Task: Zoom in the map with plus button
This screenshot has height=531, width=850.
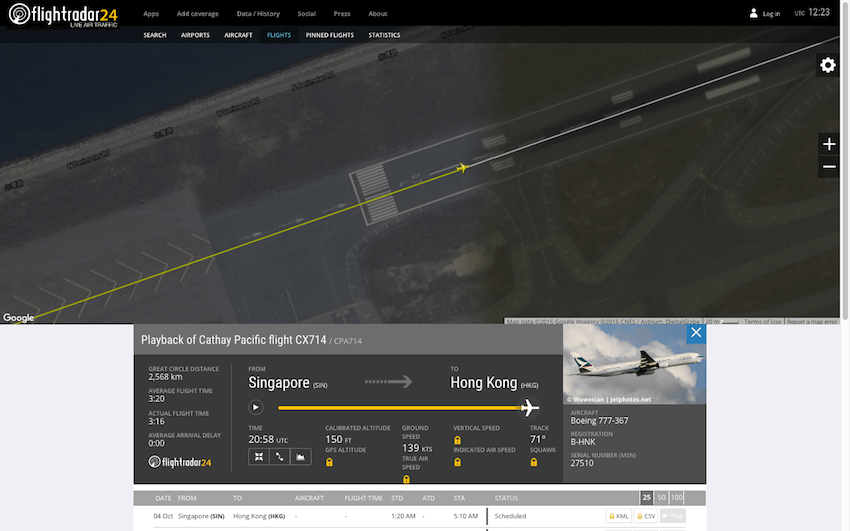Action: click(x=829, y=144)
